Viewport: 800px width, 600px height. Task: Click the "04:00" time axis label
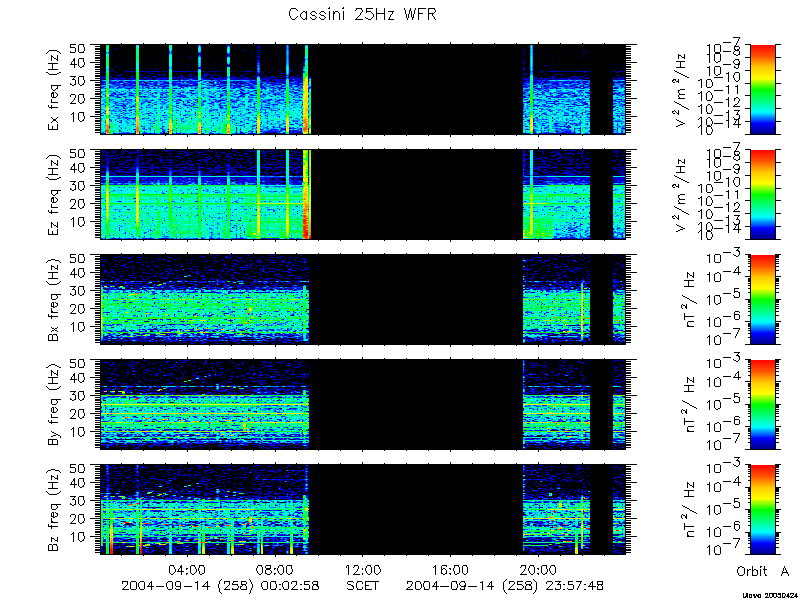click(188, 569)
